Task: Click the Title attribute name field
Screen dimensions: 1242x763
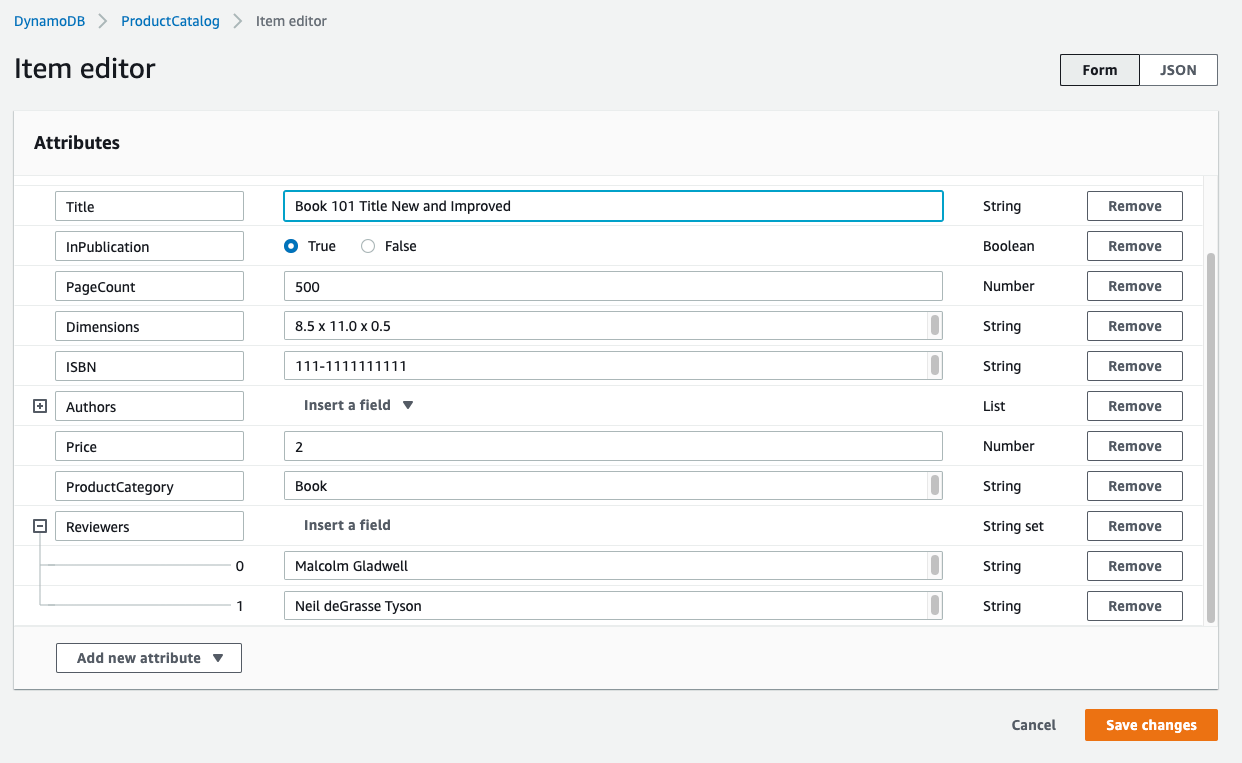Action: [x=149, y=206]
